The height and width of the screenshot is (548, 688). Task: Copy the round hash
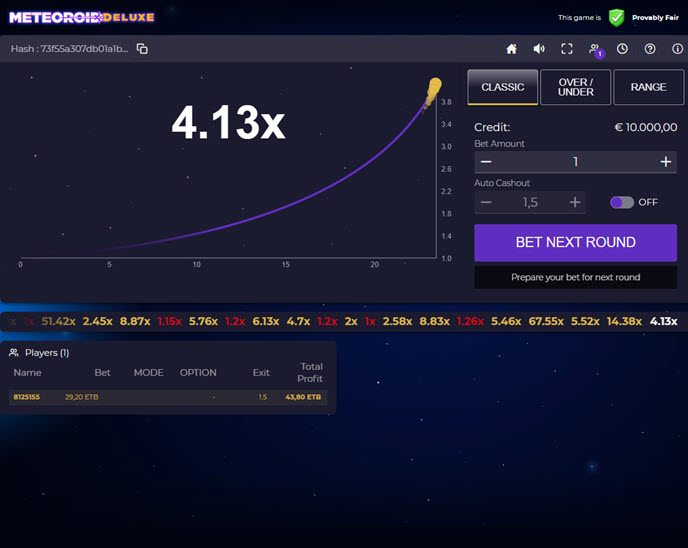tap(142, 49)
